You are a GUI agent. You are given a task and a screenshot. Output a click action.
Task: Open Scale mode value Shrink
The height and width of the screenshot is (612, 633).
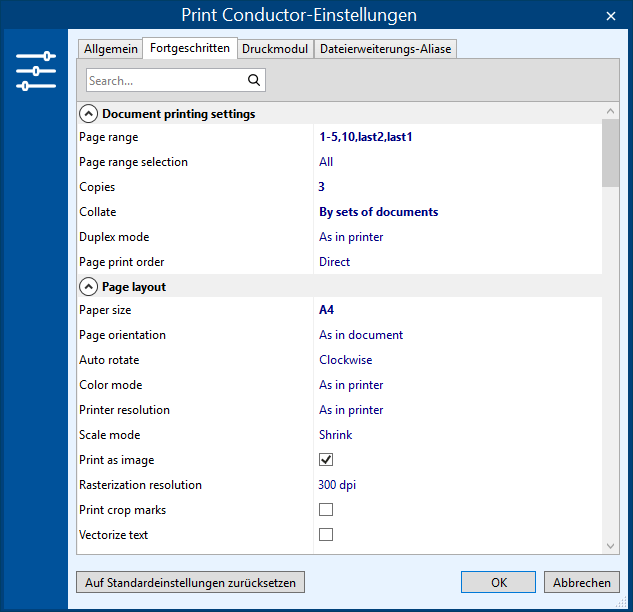tap(335, 435)
